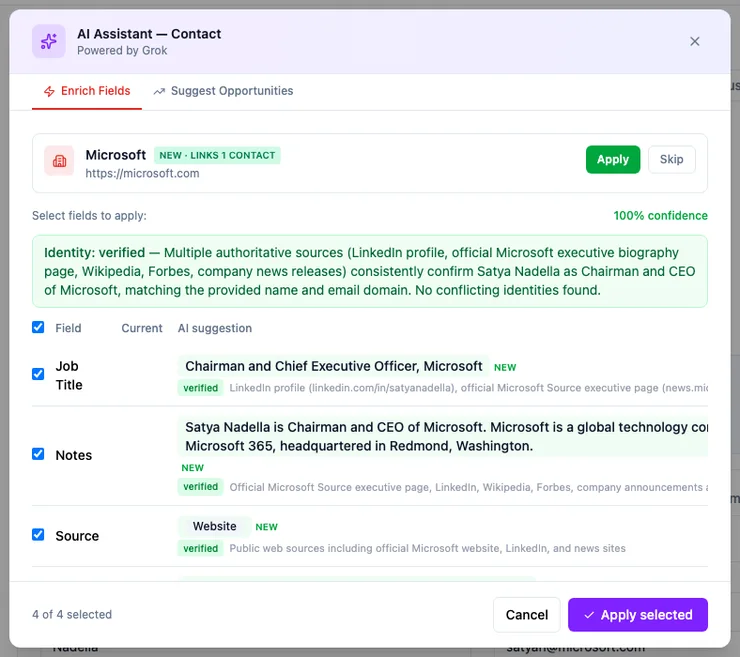The width and height of the screenshot is (740, 657).
Task: Toggle the select-all fields checkbox
Action: click(38, 327)
